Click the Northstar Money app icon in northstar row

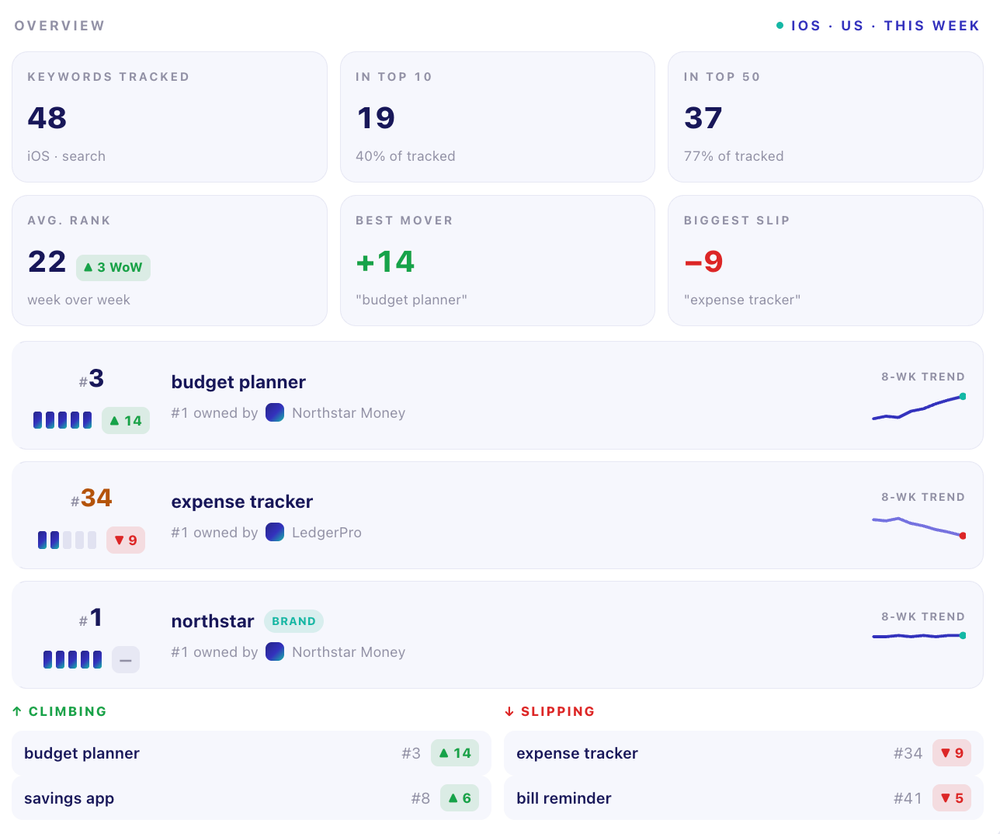(x=275, y=652)
